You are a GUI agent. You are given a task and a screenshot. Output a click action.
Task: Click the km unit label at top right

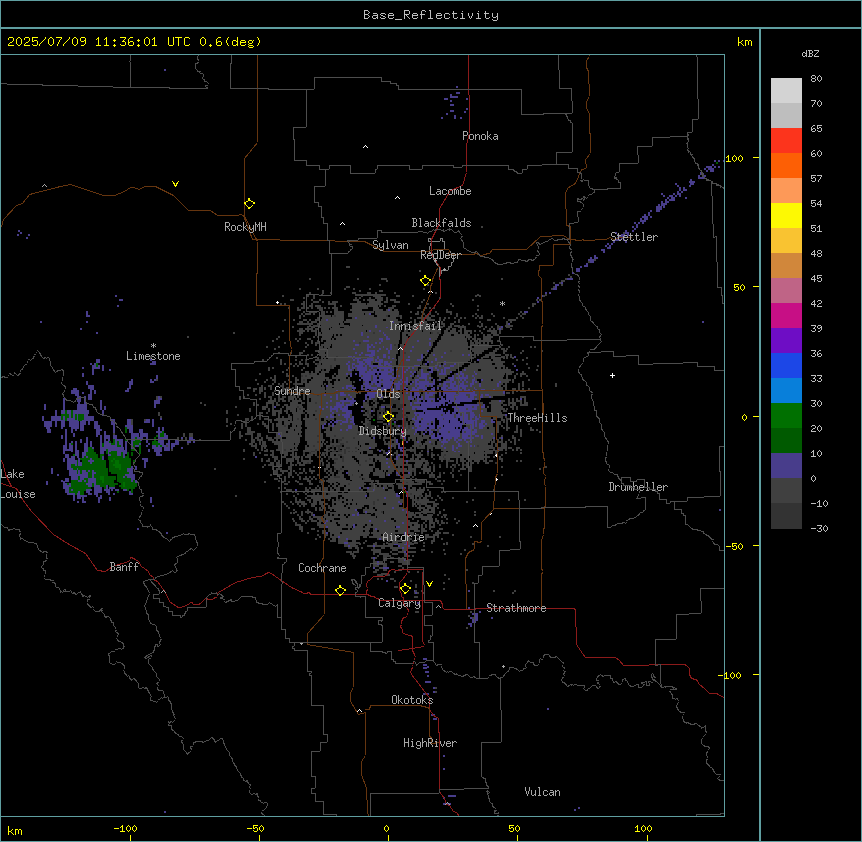click(x=744, y=42)
